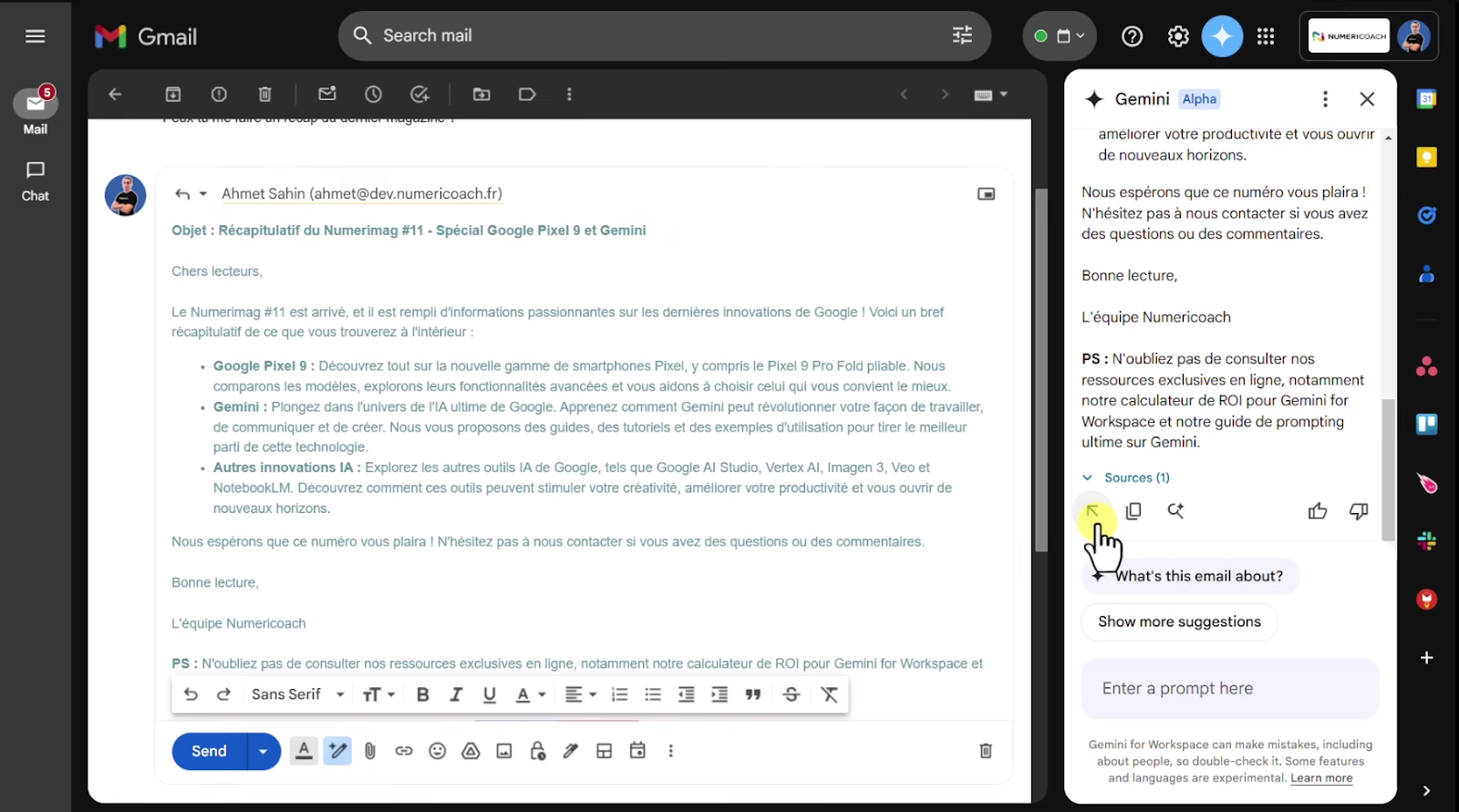Image resolution: width=1459 pixels, height=812 pixels.
Task: Switch to the Chat tab
Action: click(x=36, y=180)
